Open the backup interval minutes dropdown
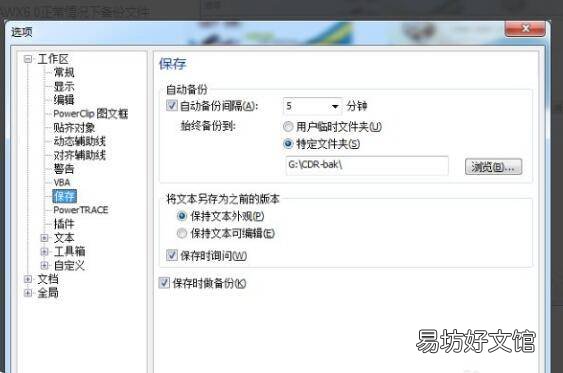The image size is (563, 373). tap(335, 106)
